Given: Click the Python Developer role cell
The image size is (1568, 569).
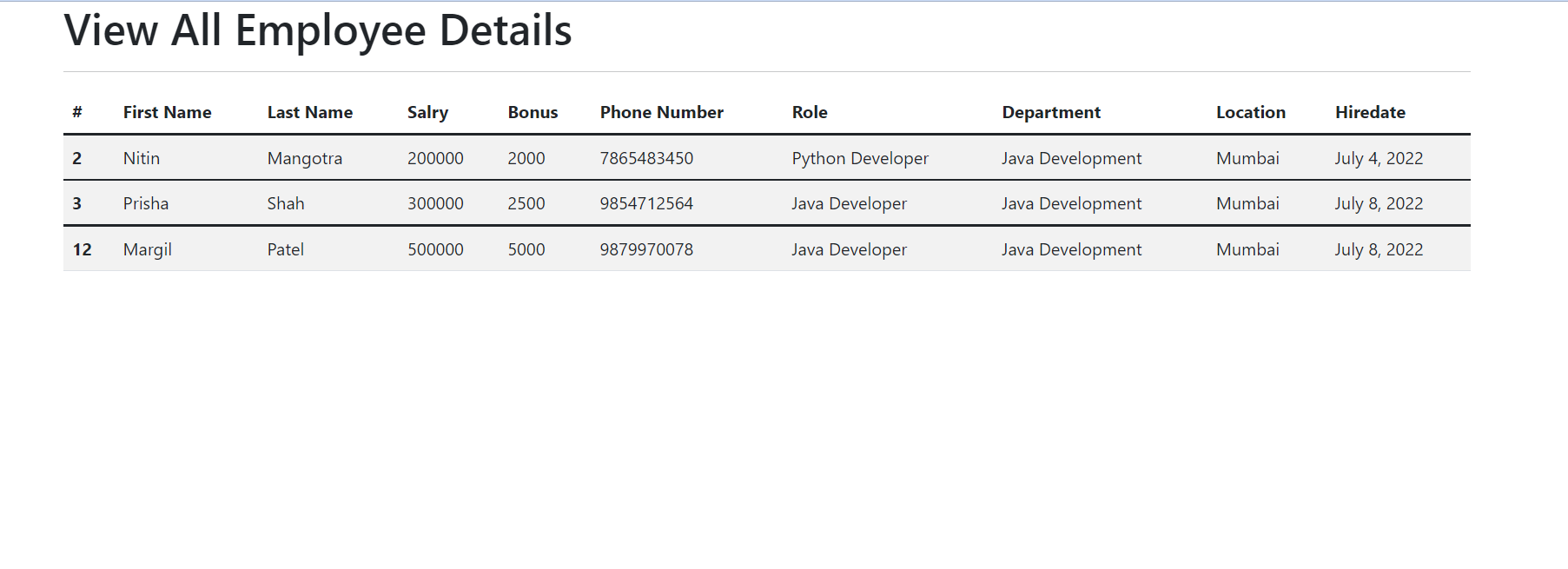Looking at the screenshot, I should [x=860, y=159].
